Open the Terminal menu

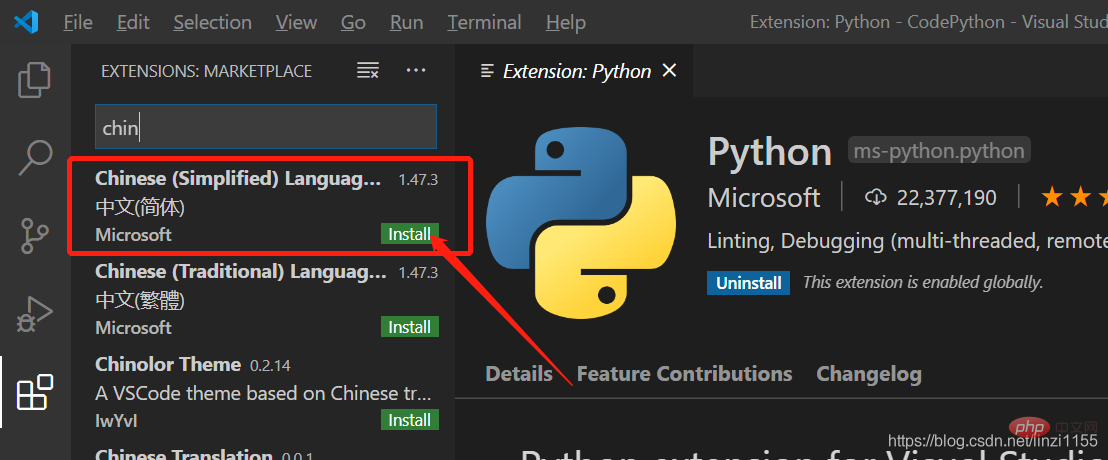484,22
